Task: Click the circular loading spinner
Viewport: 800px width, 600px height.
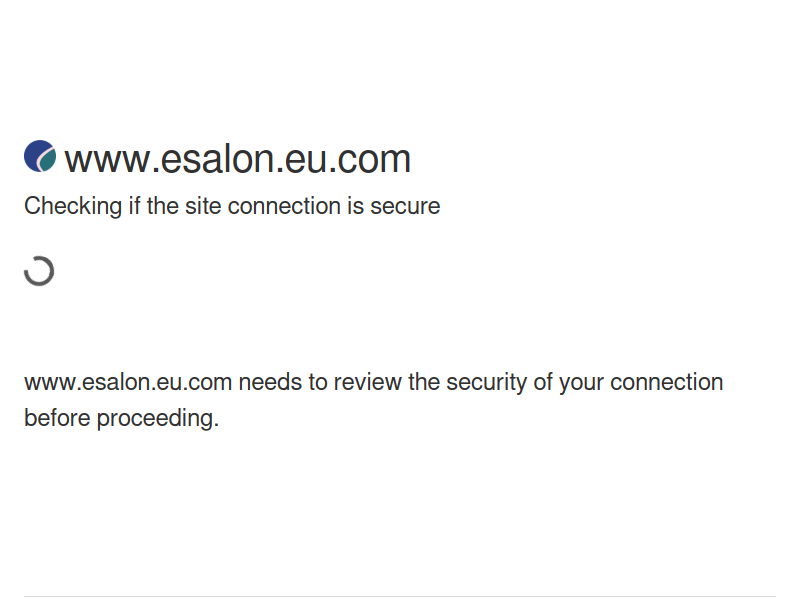Action: coord(39,271)
